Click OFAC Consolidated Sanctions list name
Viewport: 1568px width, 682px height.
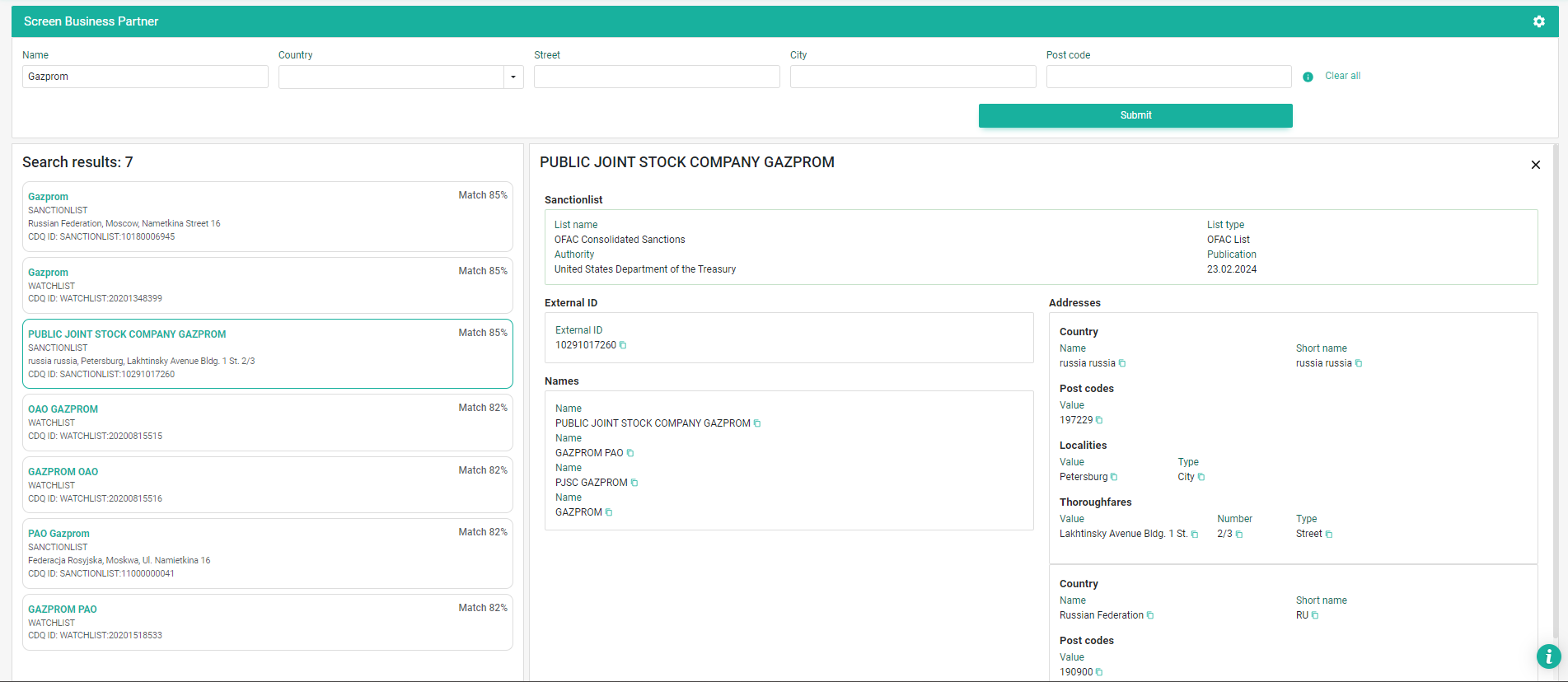pyautogui.click(x=620, y=240)
